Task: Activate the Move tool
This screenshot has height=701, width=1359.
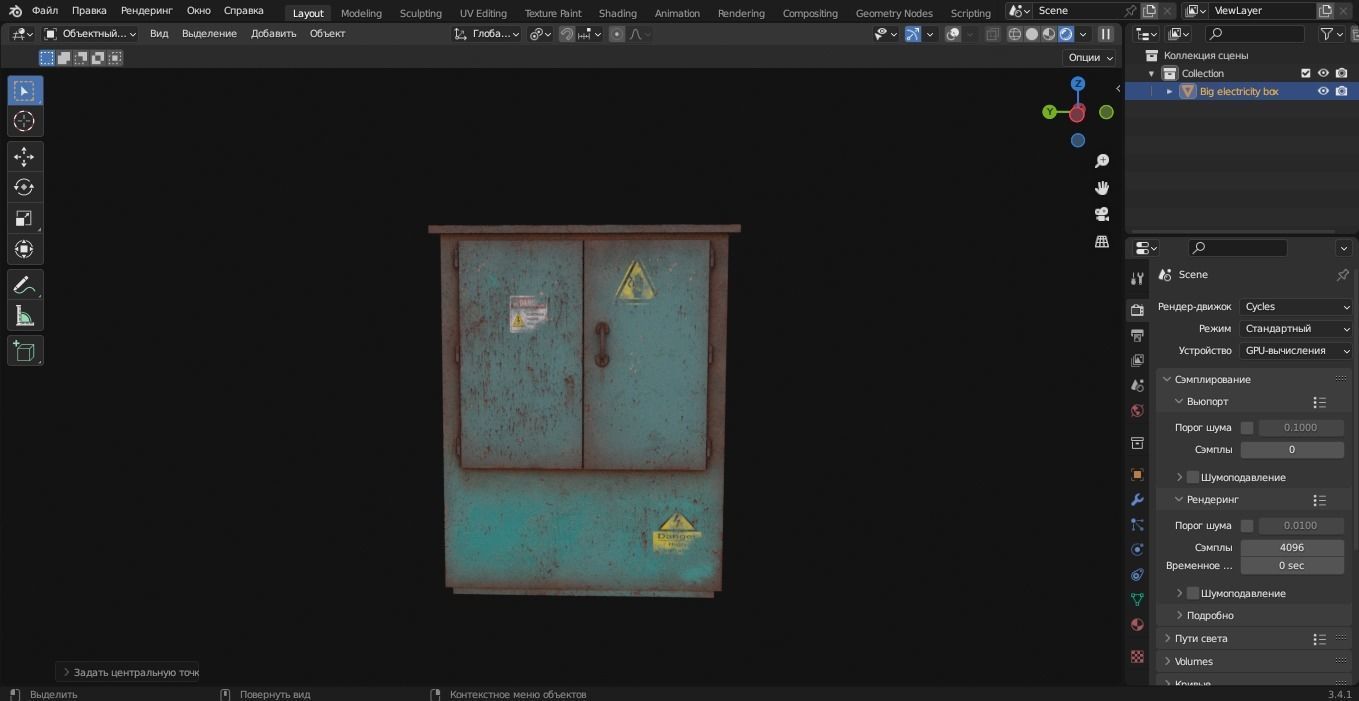Action: [25, 156]
